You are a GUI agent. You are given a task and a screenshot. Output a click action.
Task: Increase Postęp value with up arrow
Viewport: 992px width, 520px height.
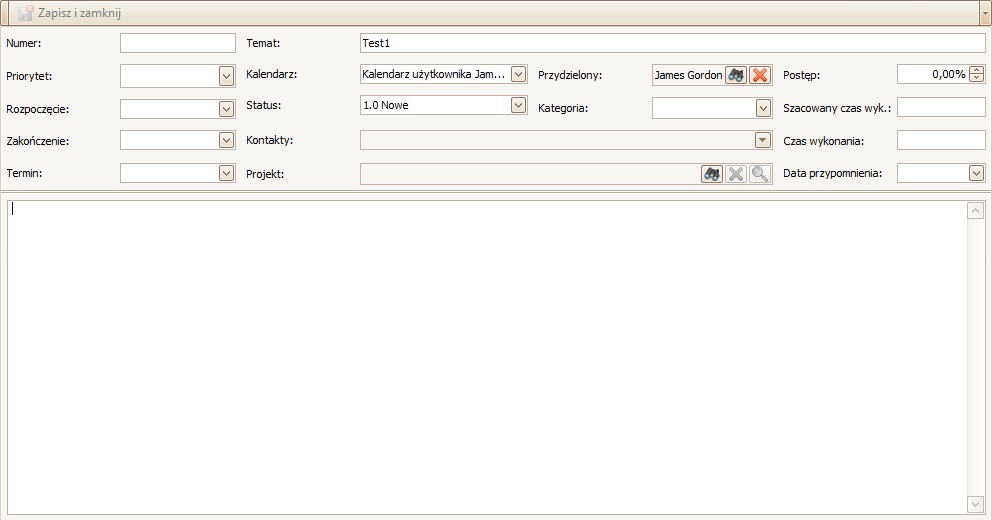tap(977, 70)
